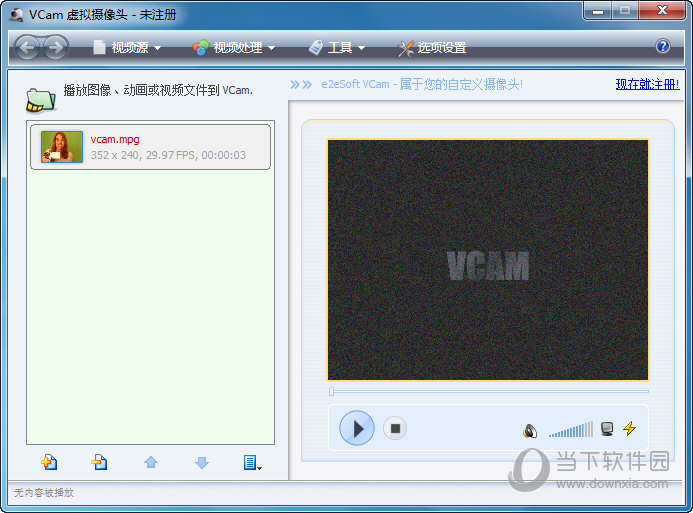
Task: Open the 工具 menu
Action: [337, 47]
